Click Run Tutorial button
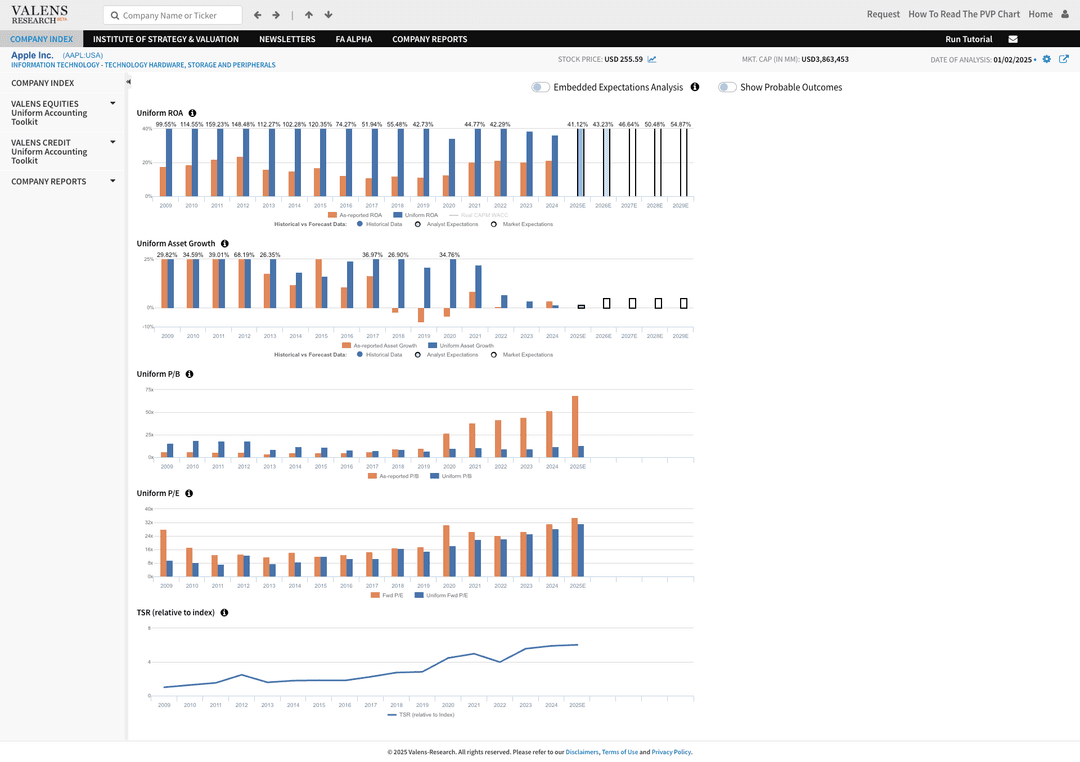This screenshot has height=762, width=1080. (968, 39)
